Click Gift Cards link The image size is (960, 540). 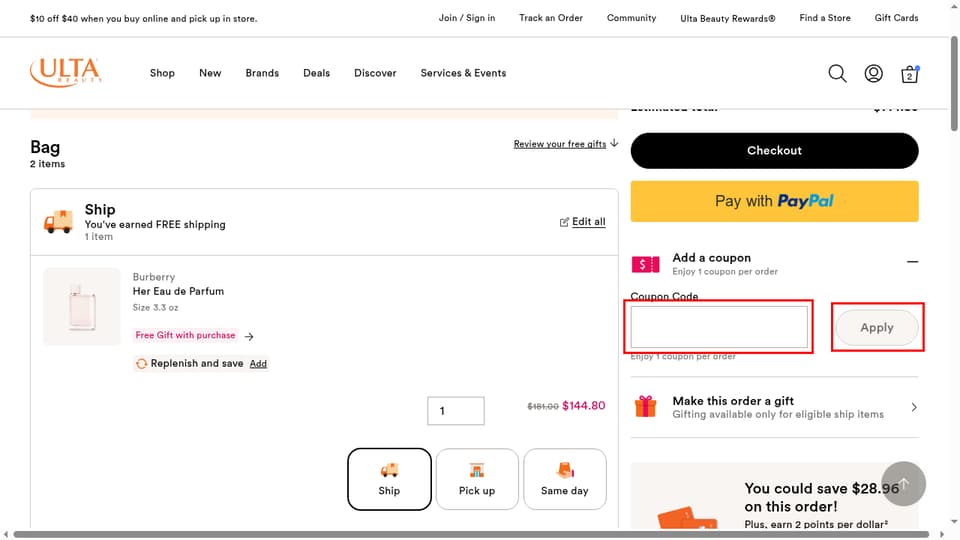(x=896, y=18)
